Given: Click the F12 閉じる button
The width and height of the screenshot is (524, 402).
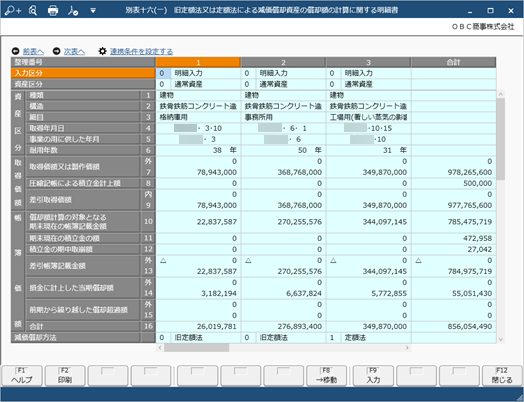Looking at the screenshot, I should (x=502, y=376).
